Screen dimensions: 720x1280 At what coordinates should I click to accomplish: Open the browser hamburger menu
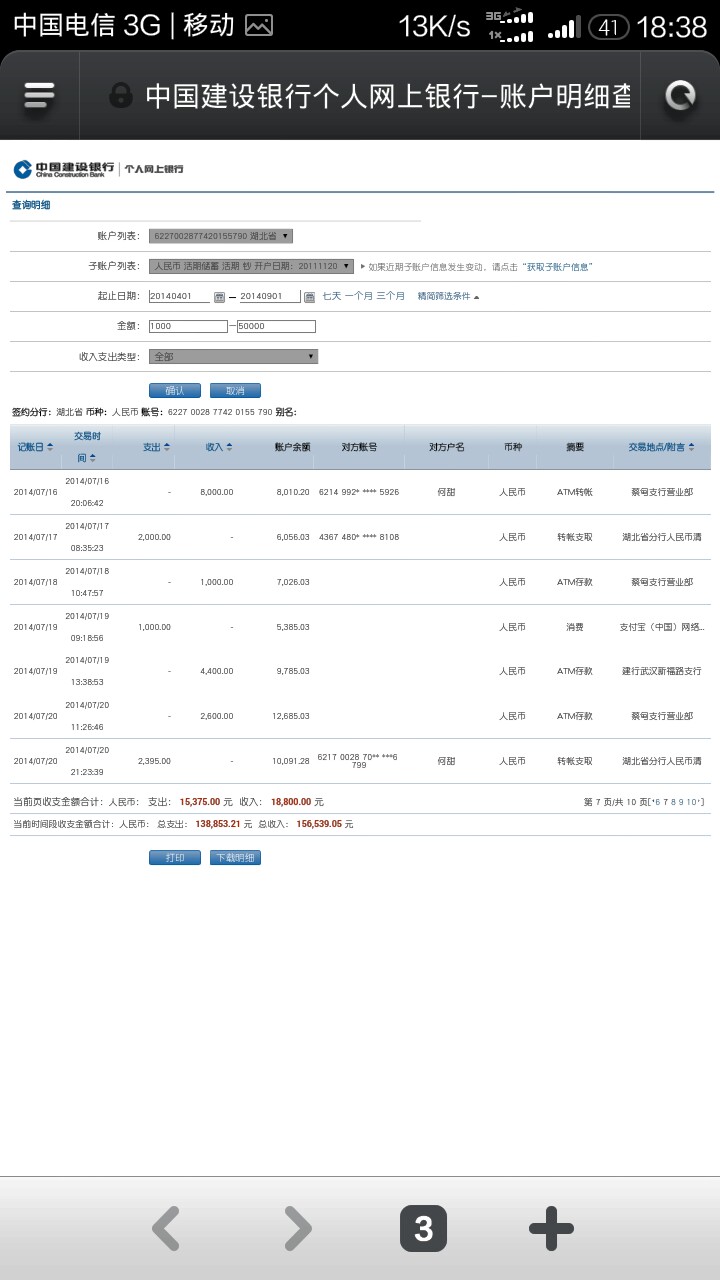coord(39,96)
